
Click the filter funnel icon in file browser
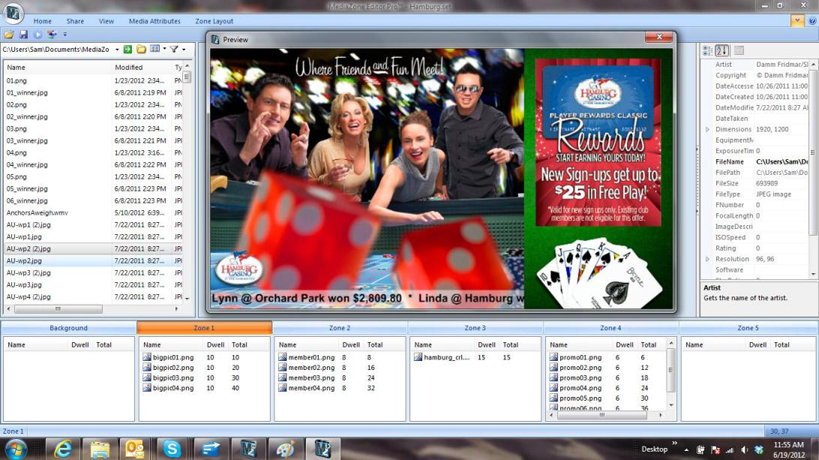[x=173, y=49]
